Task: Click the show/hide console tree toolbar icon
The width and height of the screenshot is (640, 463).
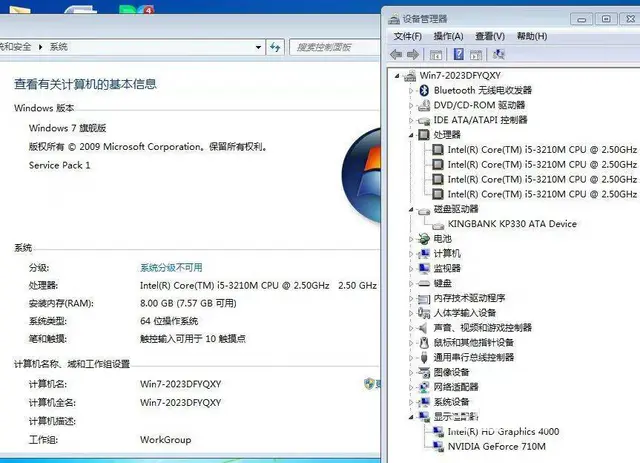Action: pos(436,54)
